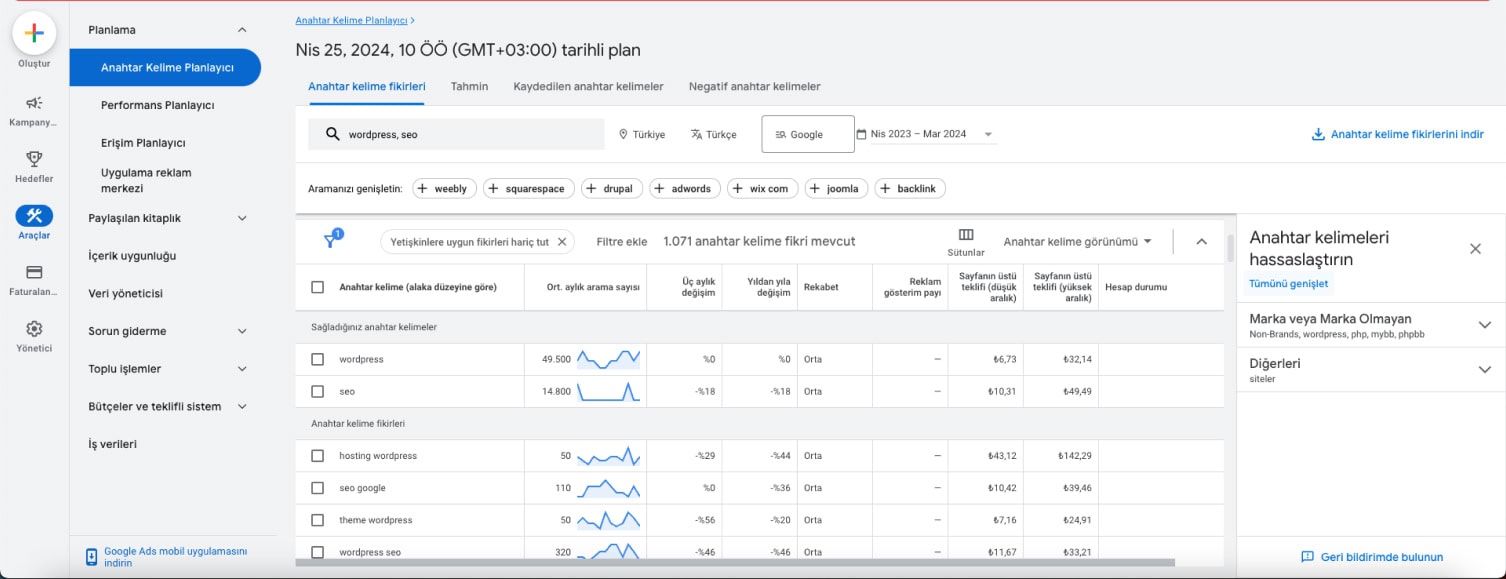Open Kampanyalar megaphone icon in sidebar

coord(34,103)
